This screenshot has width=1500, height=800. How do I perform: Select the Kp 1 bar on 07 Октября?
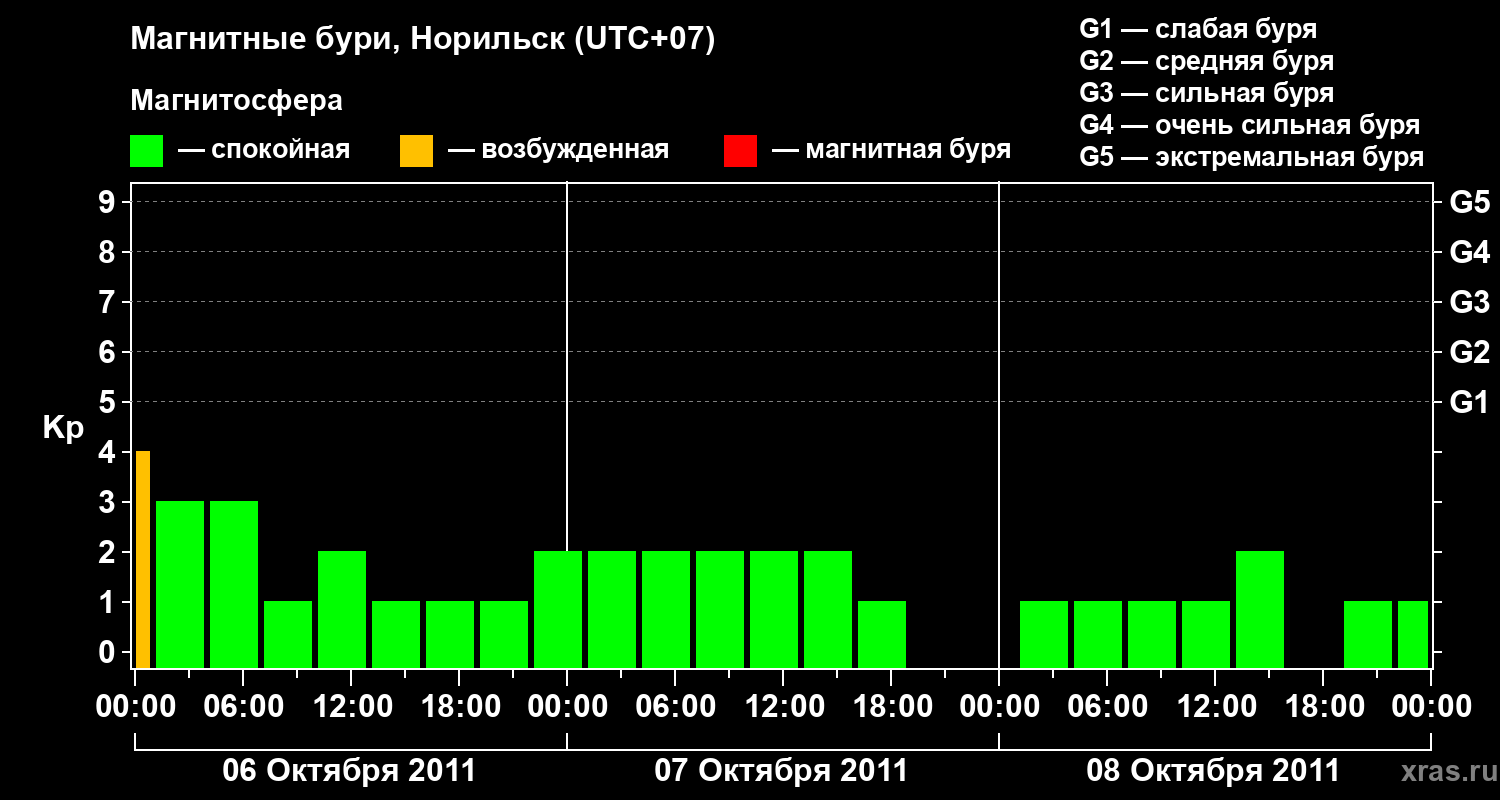click(x=882, y=634)
